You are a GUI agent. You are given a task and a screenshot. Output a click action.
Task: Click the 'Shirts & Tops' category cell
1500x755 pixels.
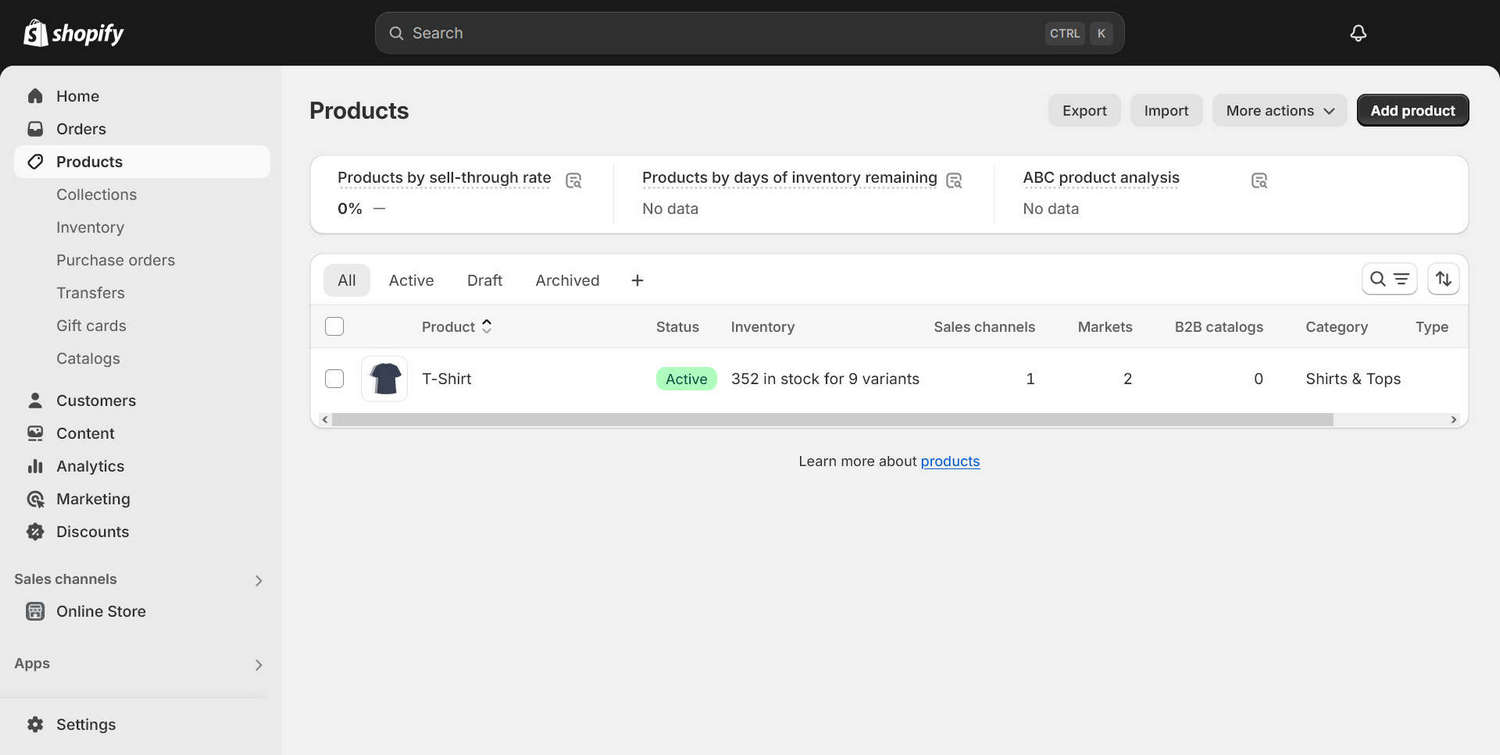(x=1353, y=378)
